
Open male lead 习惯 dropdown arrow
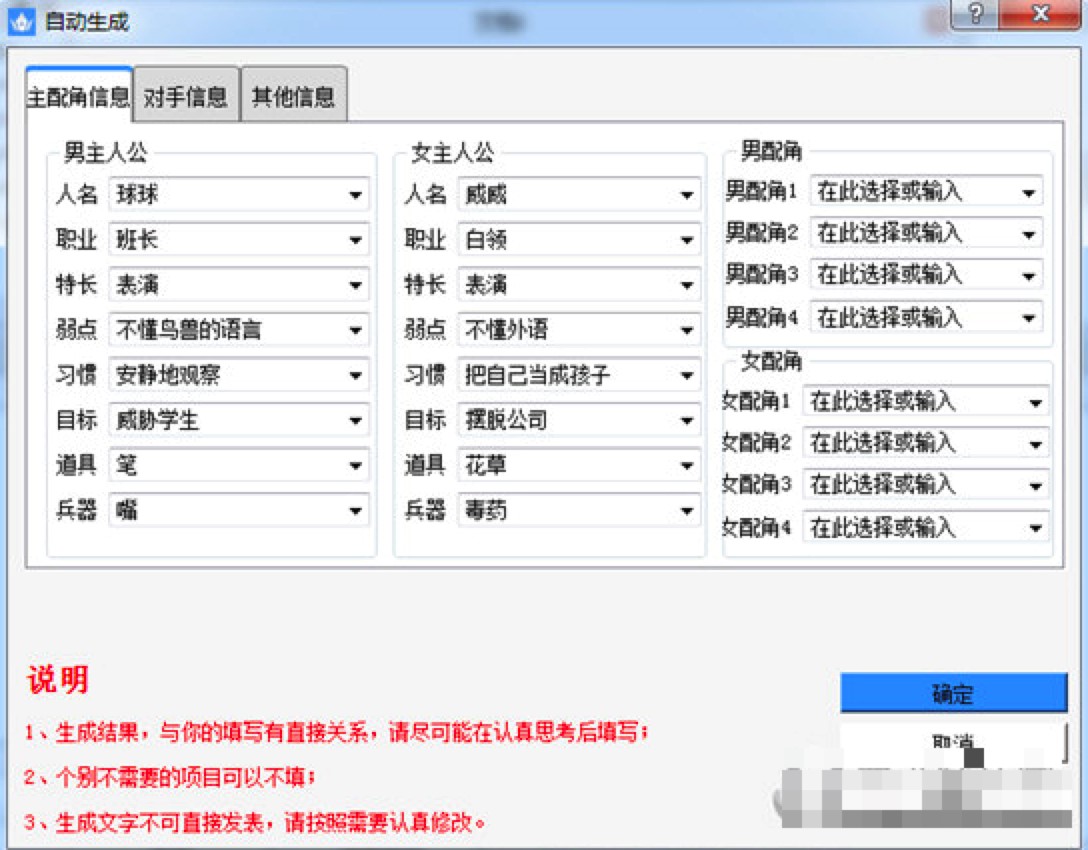point(355,375)
